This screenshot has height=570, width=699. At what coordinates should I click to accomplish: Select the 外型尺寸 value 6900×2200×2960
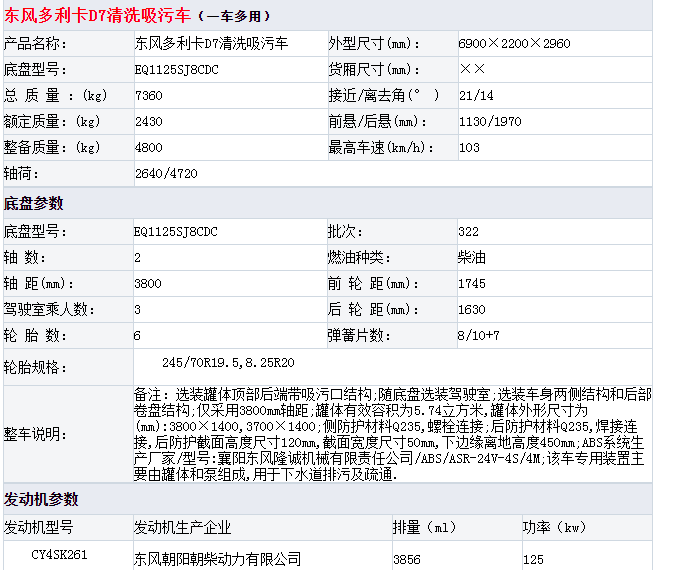pyautogui.click(x=514, y=44)
